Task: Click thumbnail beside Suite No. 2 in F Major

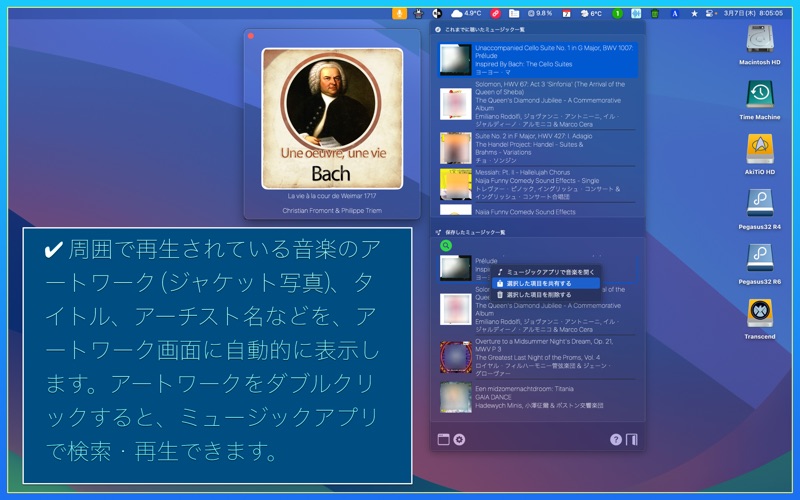Action: pos(456,148)
